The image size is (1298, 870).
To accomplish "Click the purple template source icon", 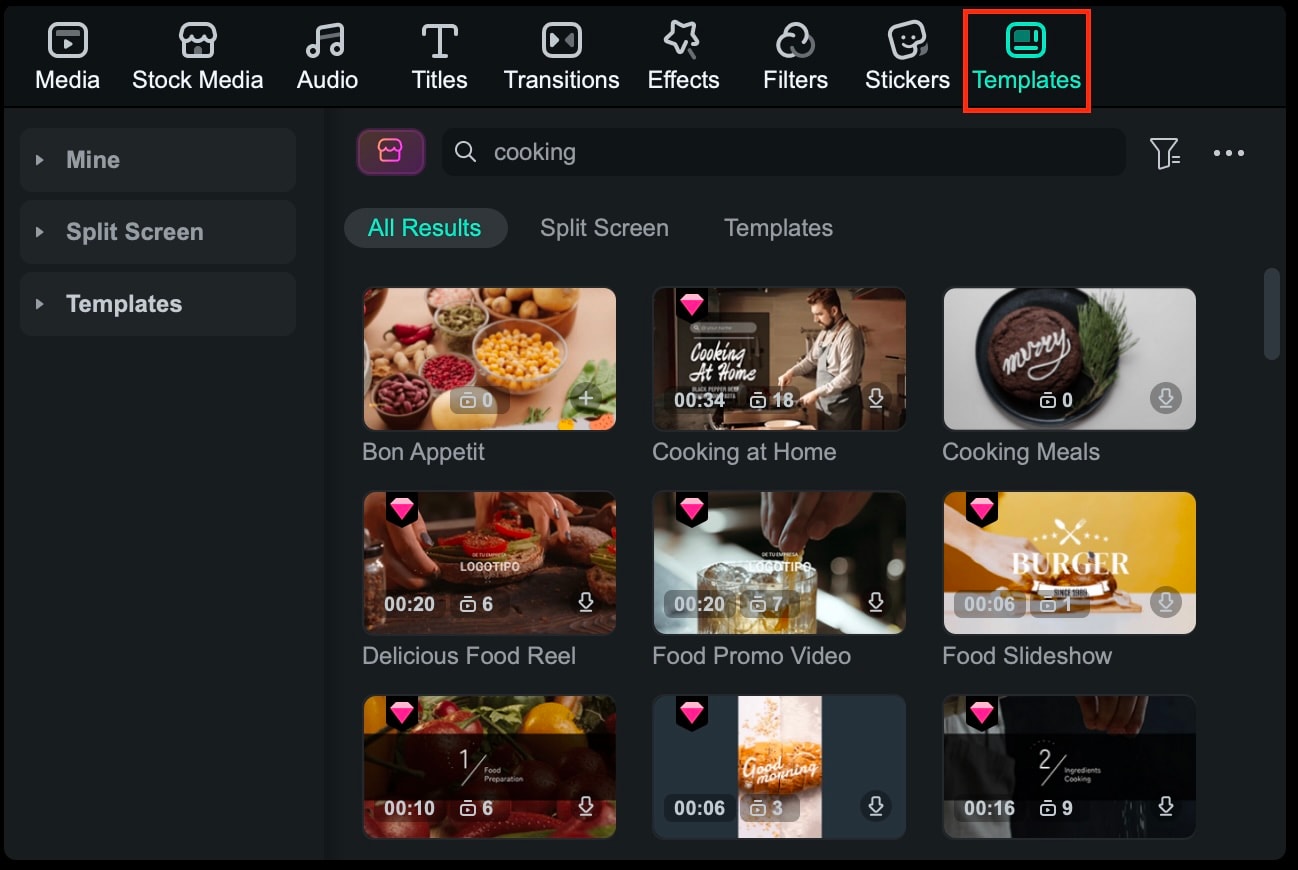I will tap(390, 152).
